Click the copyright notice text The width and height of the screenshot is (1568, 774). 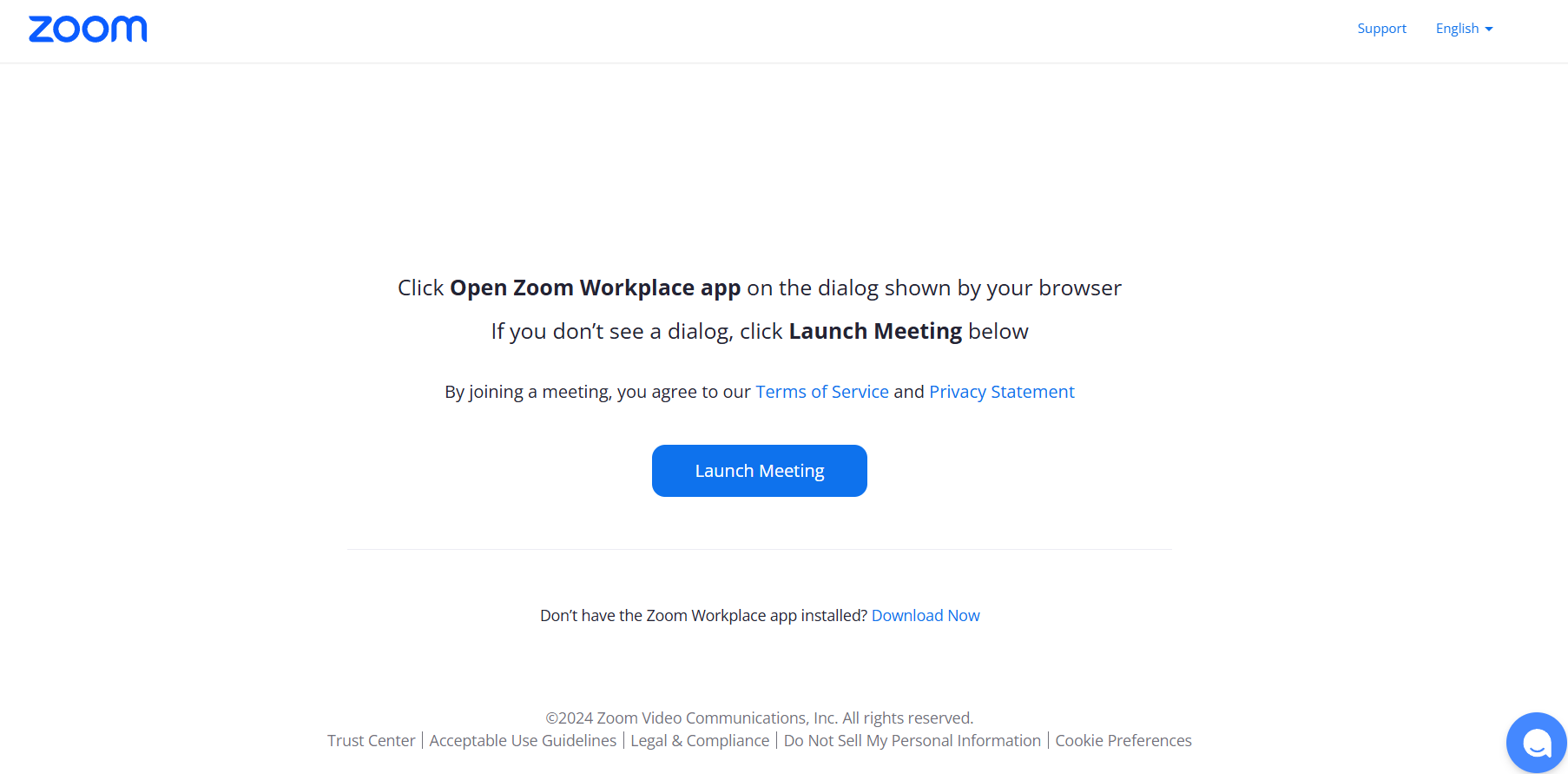click(759, 718)
